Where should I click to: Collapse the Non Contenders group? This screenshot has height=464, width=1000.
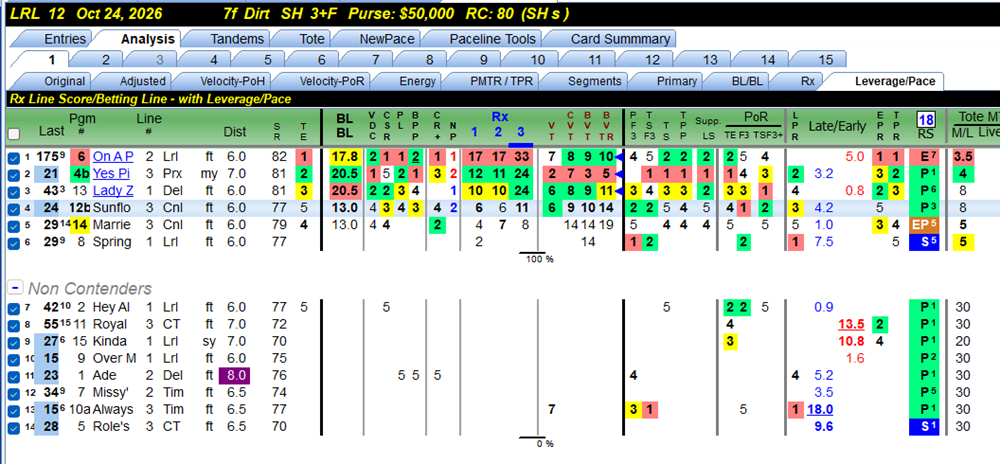pyautogui.click(x=13, y=288)
